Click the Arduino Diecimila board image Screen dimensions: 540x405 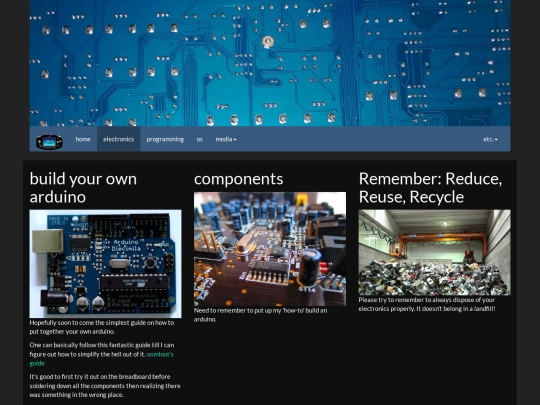click(105, 264)
